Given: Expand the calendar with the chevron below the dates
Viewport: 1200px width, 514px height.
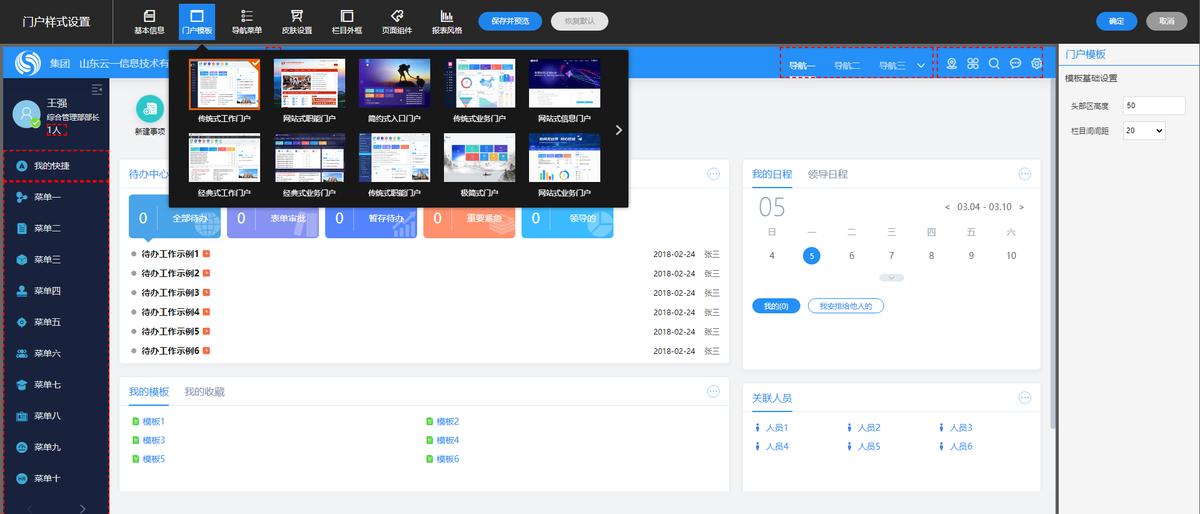Looking at the screenshot, I should (891, 277).
